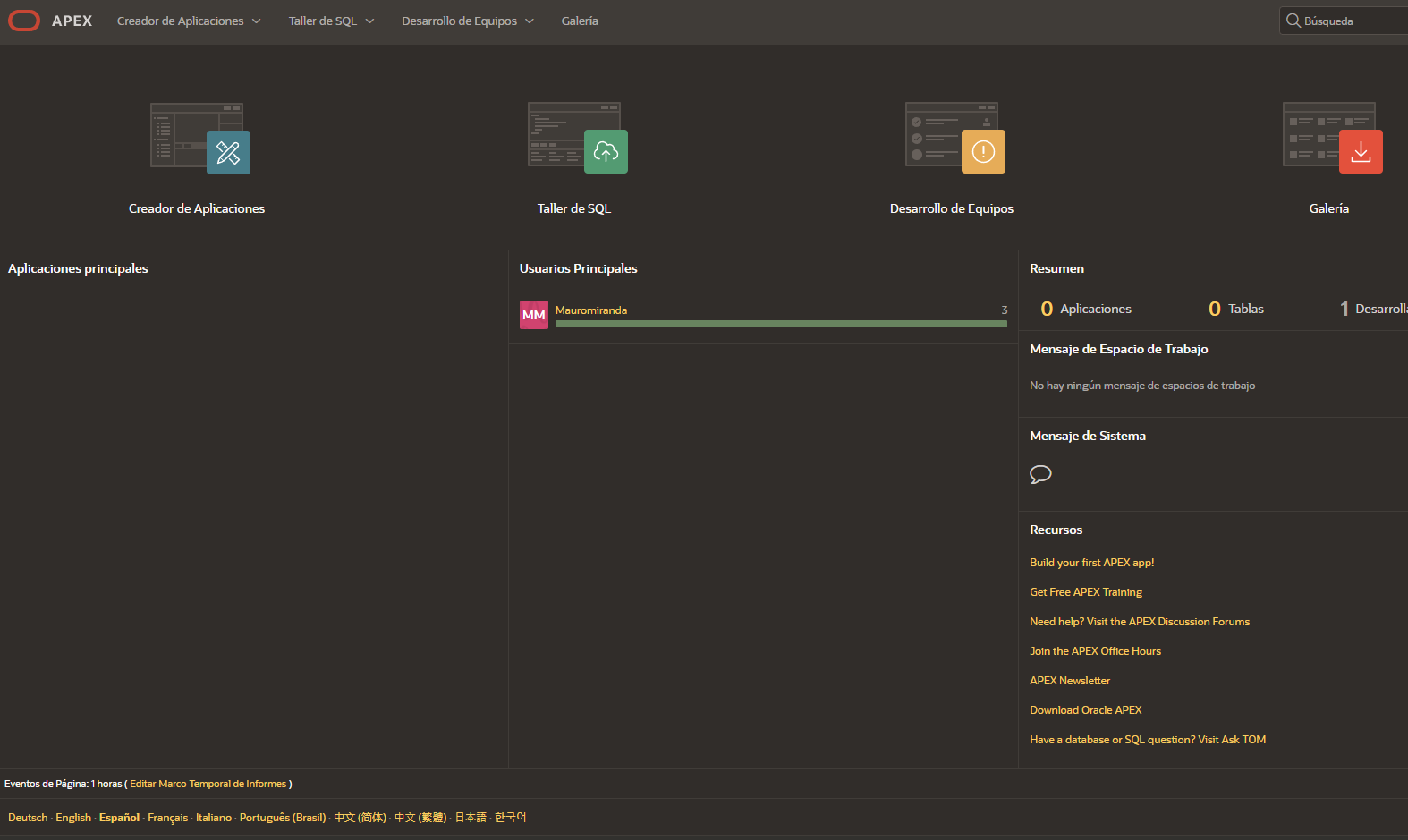Open the Galería menu item in navbar

point(580,21)
